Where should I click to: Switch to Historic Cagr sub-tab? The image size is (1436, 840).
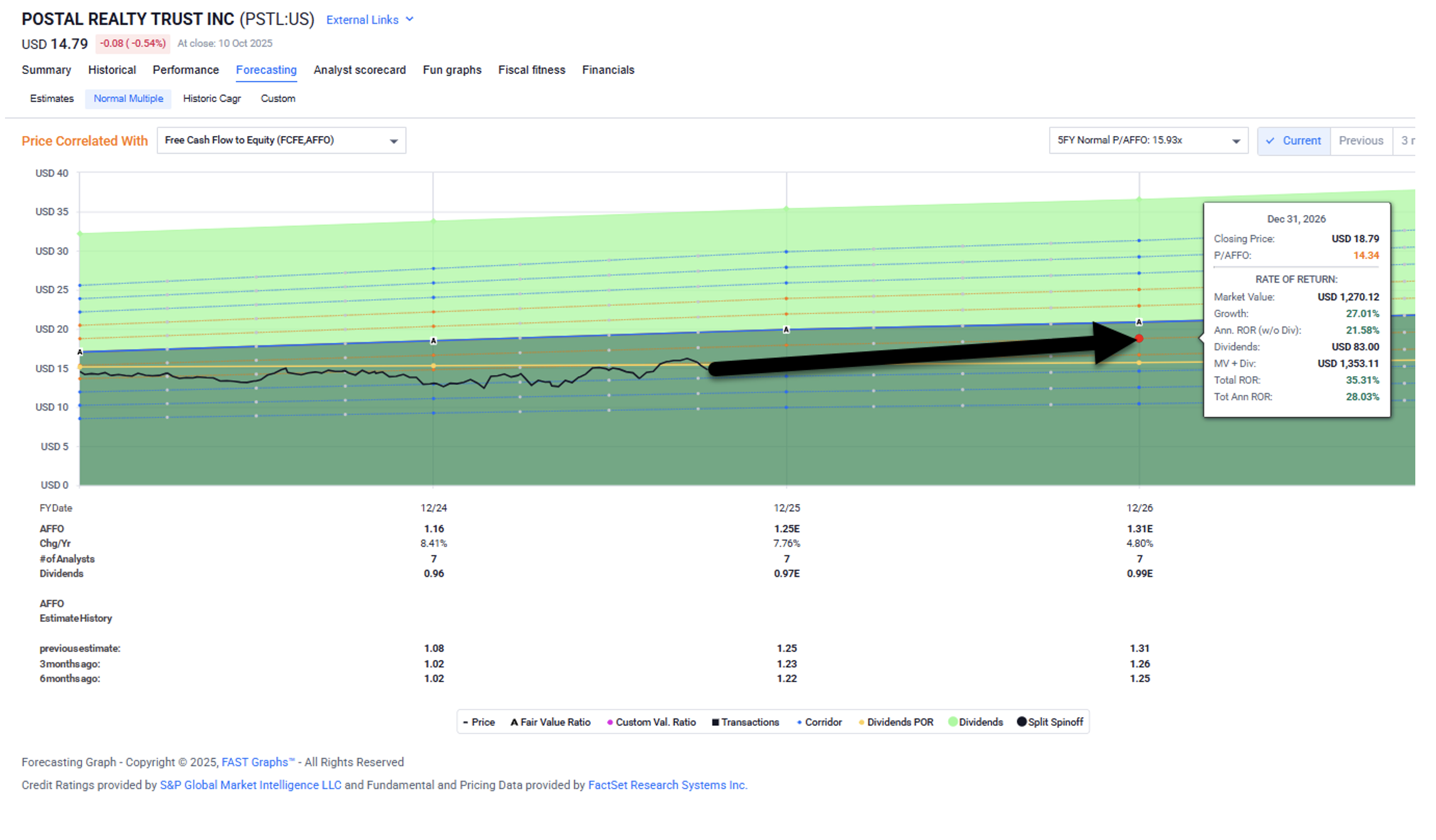click(x=212, y=98)
